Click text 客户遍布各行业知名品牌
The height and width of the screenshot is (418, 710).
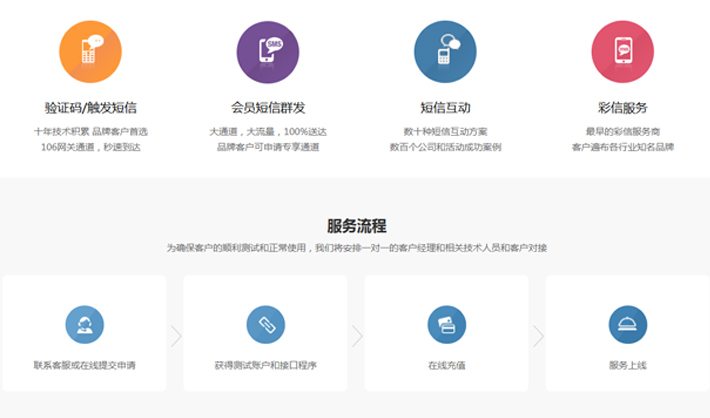click(623, 147)
